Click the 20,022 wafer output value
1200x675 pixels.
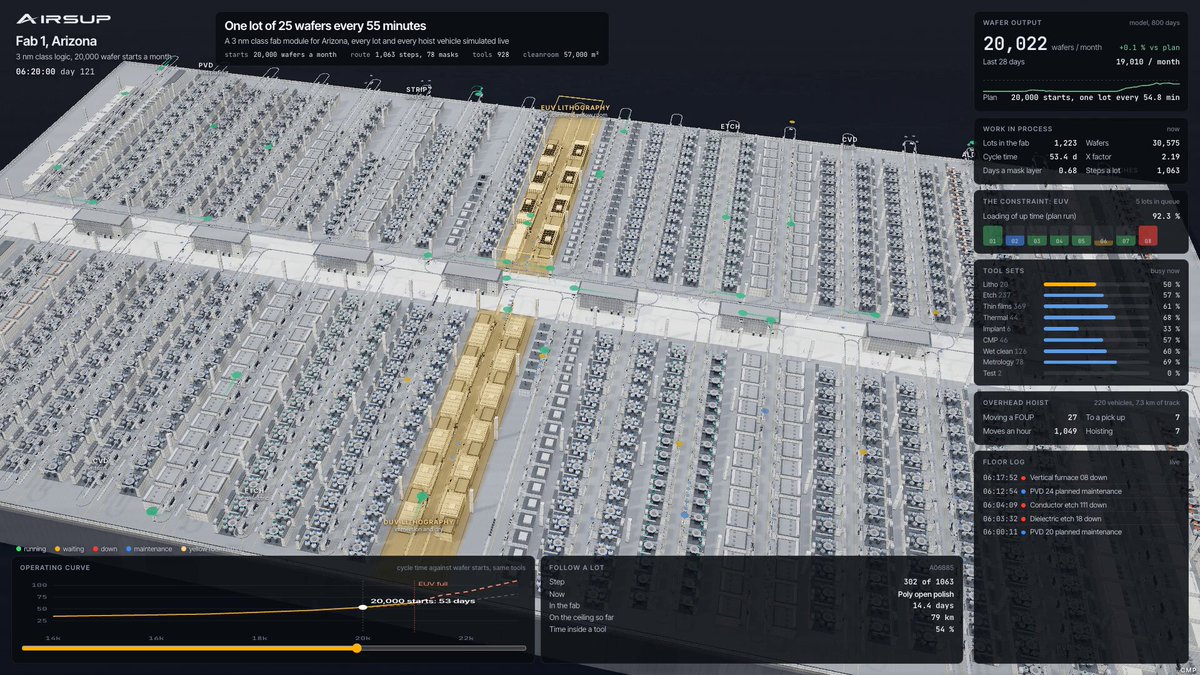click(1015, 44)
